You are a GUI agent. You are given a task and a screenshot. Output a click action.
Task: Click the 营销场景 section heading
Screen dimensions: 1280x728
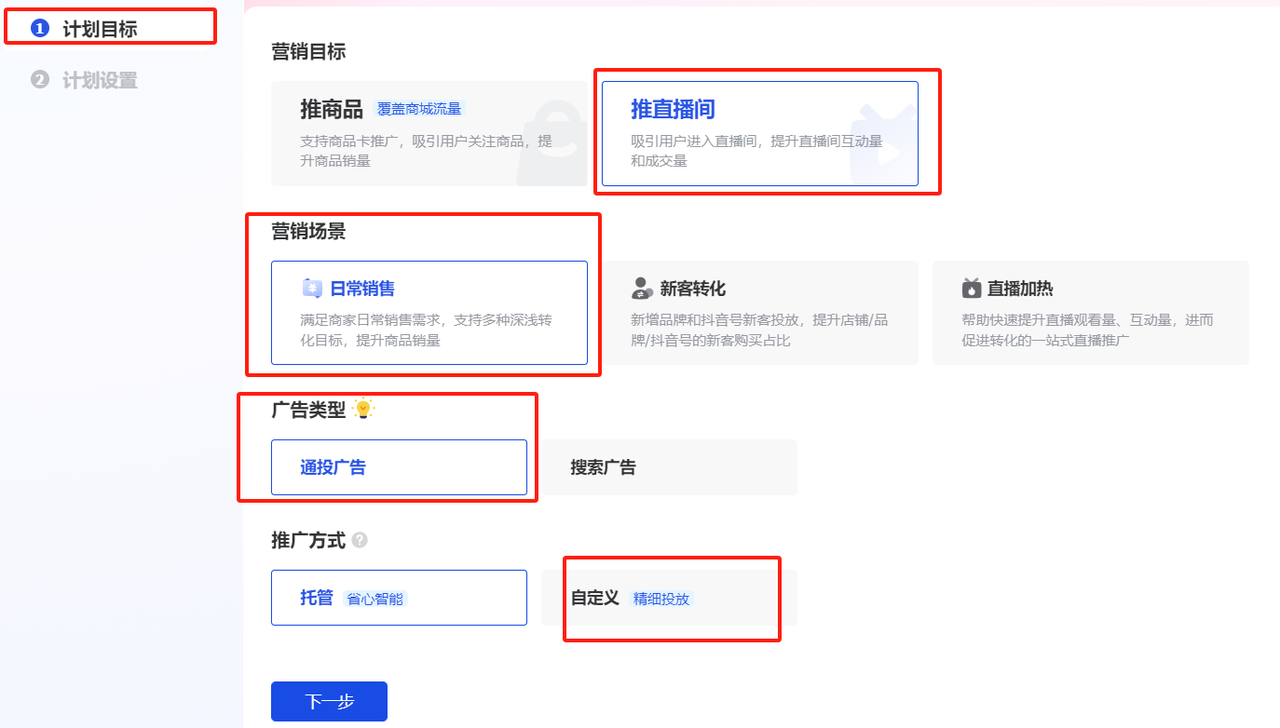pyautogui.click(x=309, y=231)
